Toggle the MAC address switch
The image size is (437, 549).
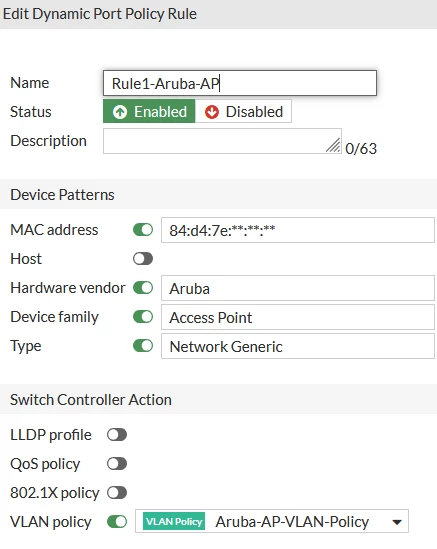(x=143, y=230)
